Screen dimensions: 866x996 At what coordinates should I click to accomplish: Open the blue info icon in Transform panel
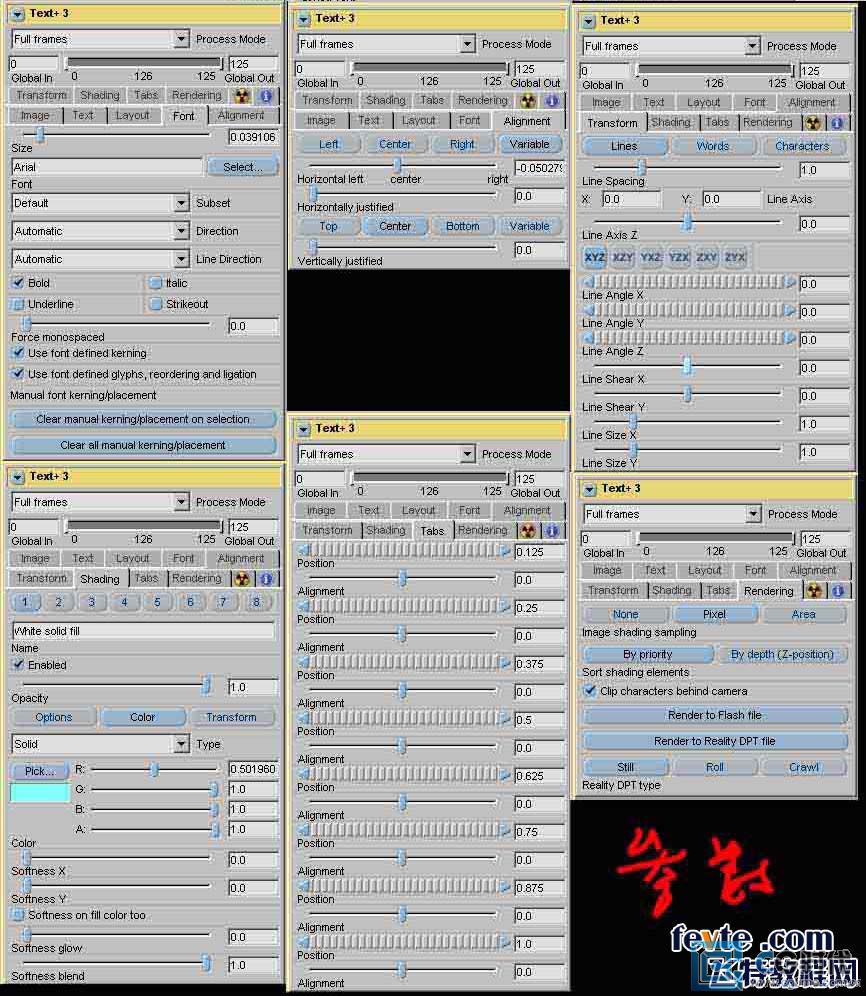point(837,122)
